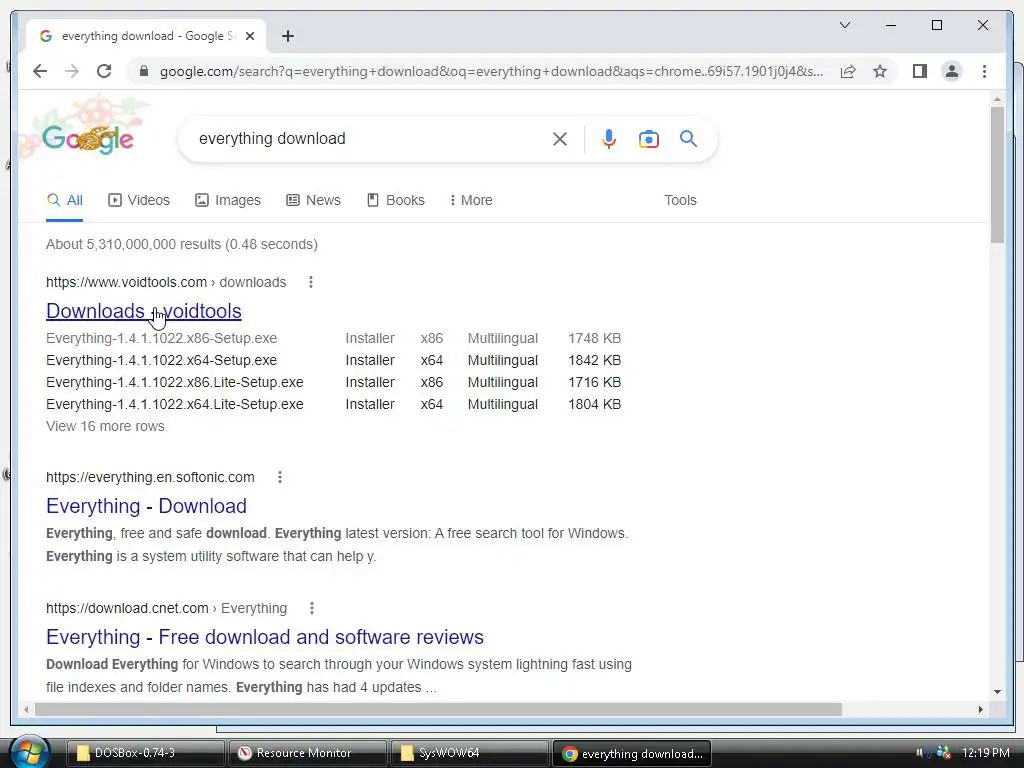Clear the search box with the X icon
Screen dimensions: 1024x768
[560, 138]
